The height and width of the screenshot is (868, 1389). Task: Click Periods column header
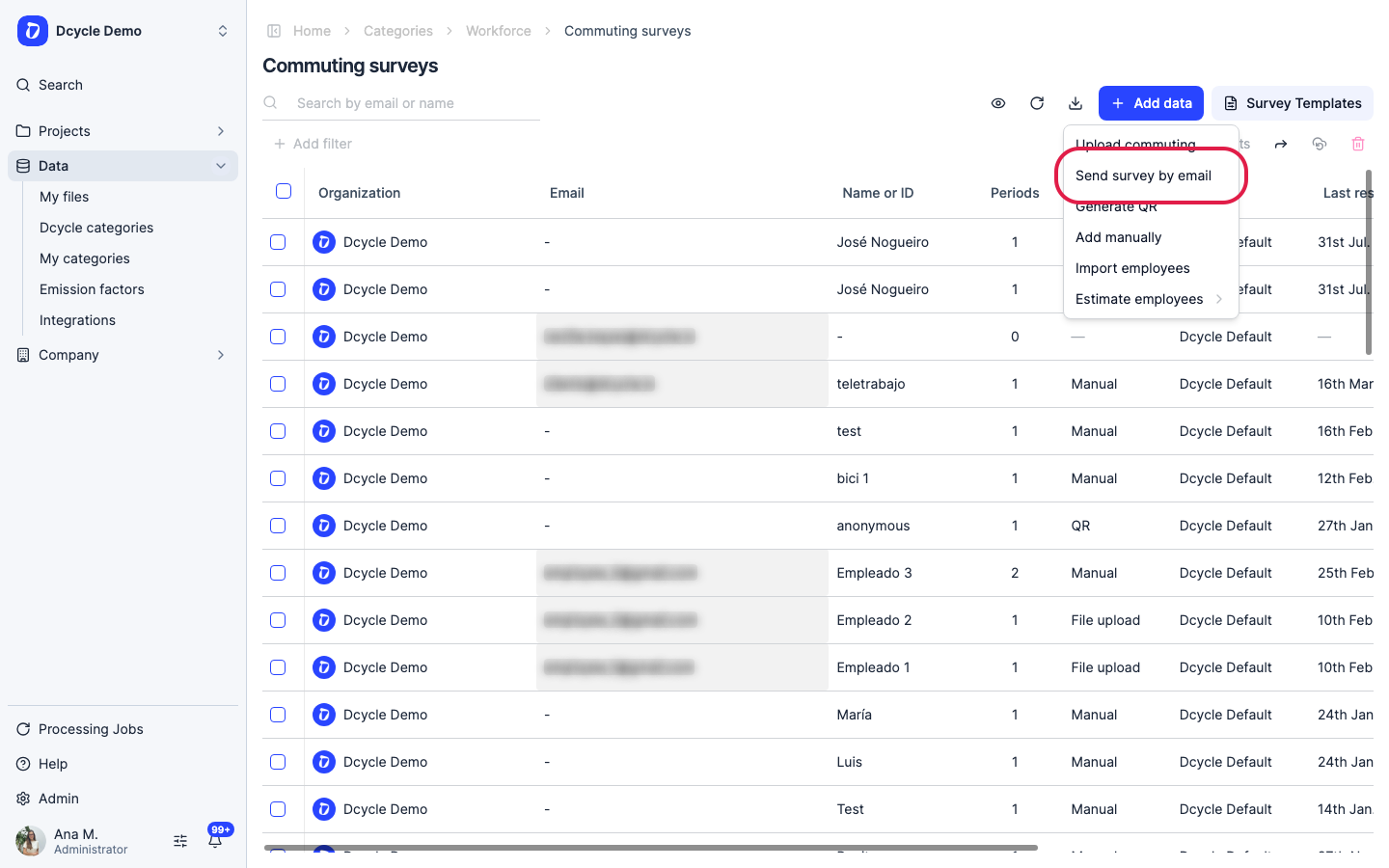pos(1015,193)
